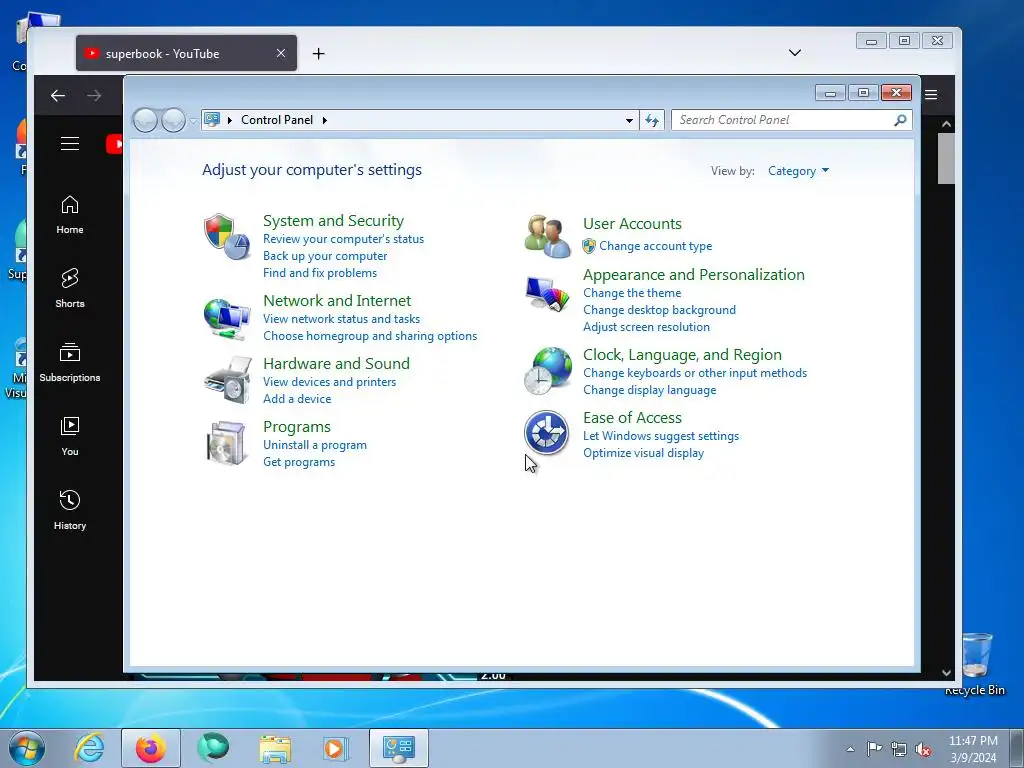The image size is (1024, 768).
Task: Click the System and Security heading
Action: [333, 221]
